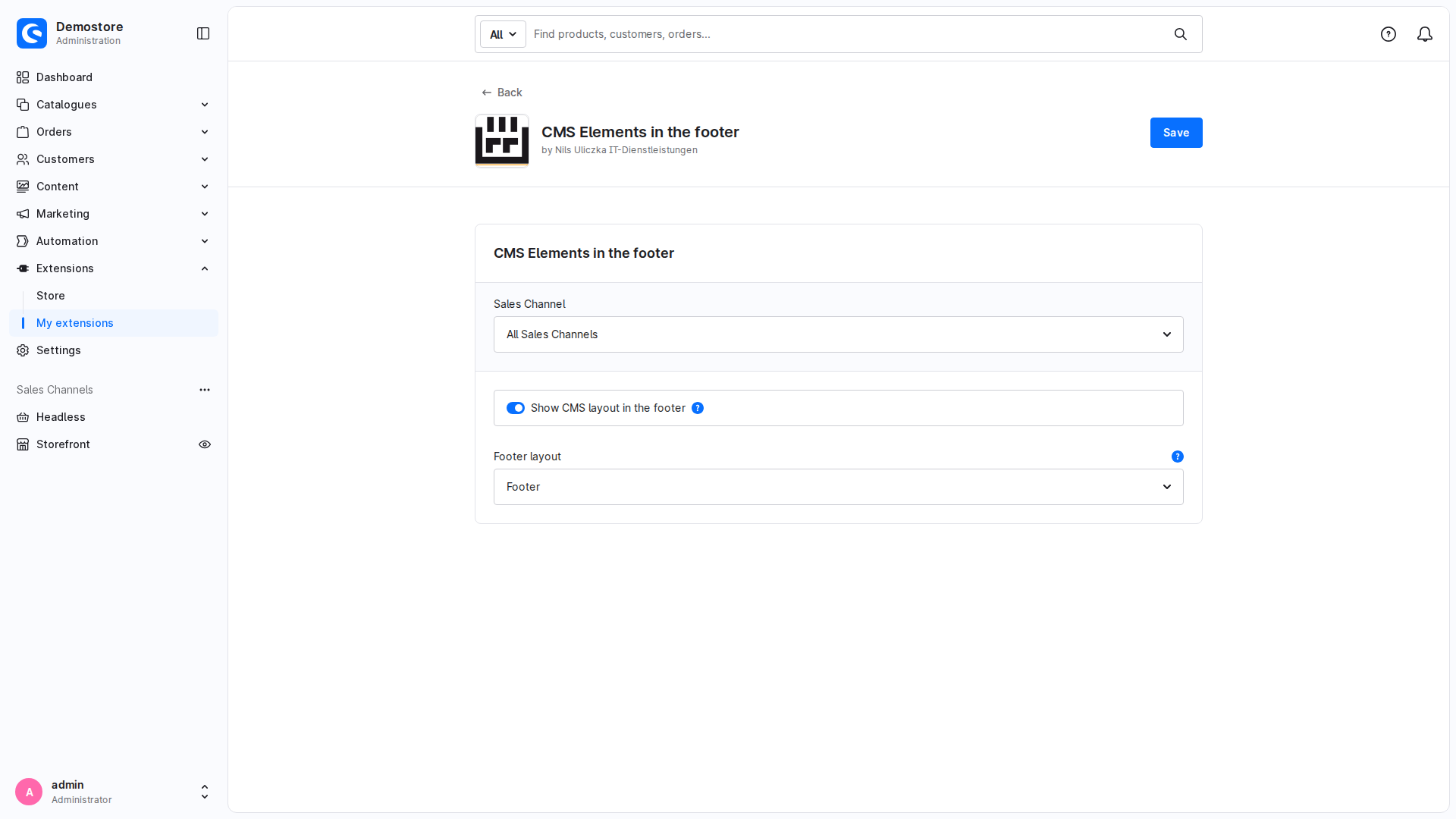
Task: Open the All search filter dropdown
Action: (503, 34)
